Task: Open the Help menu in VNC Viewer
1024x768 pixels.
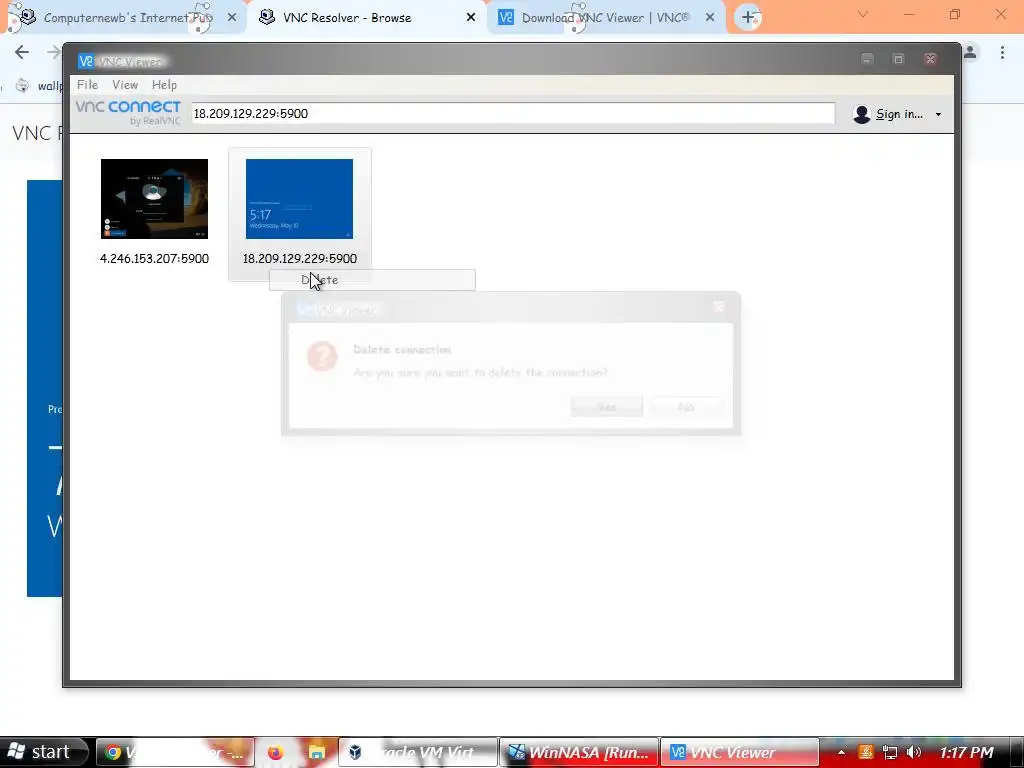Action: [164, 85]
